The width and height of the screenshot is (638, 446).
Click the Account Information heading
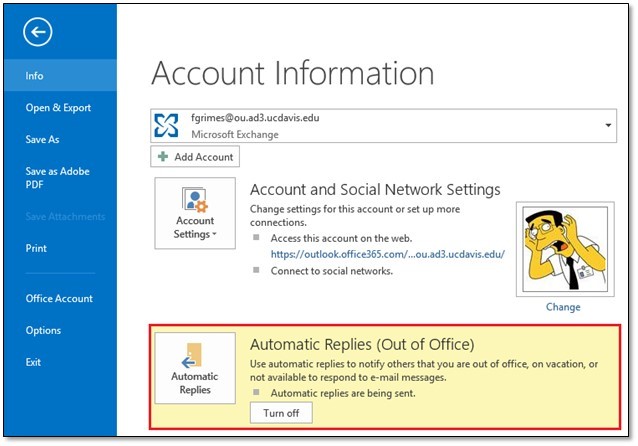[293, 73]
